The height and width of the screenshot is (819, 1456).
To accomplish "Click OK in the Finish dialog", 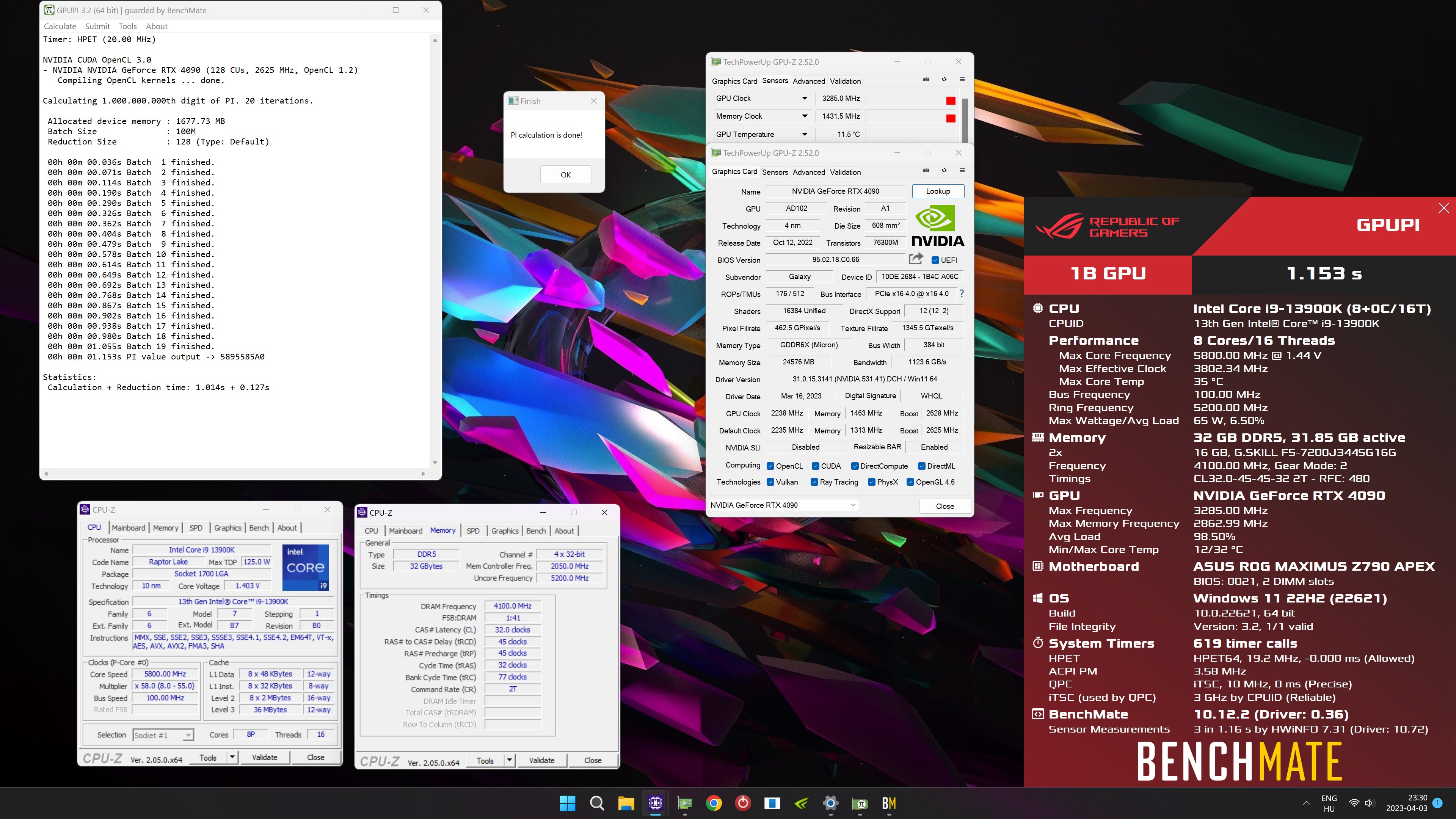I will click(566, 175).
